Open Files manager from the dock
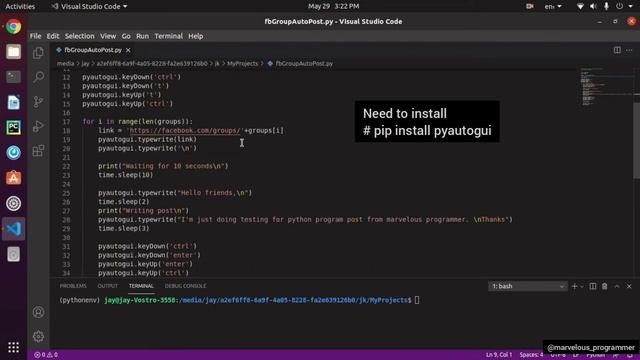The height and width of the screenshot is (360, 640). [x=13, y=52]
